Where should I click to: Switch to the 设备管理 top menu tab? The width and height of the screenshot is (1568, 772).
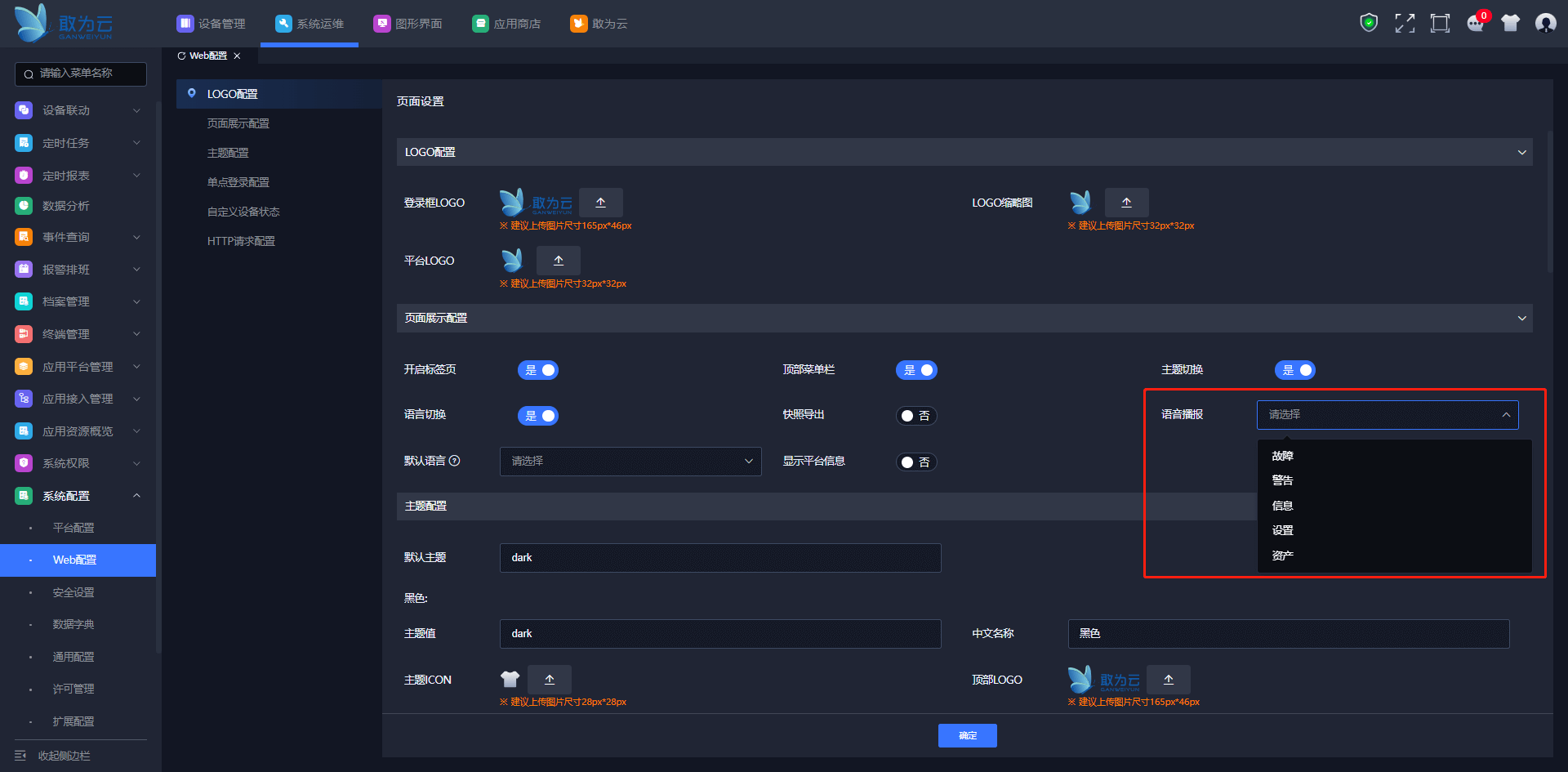pyautogui.click(x=212, y=24)
